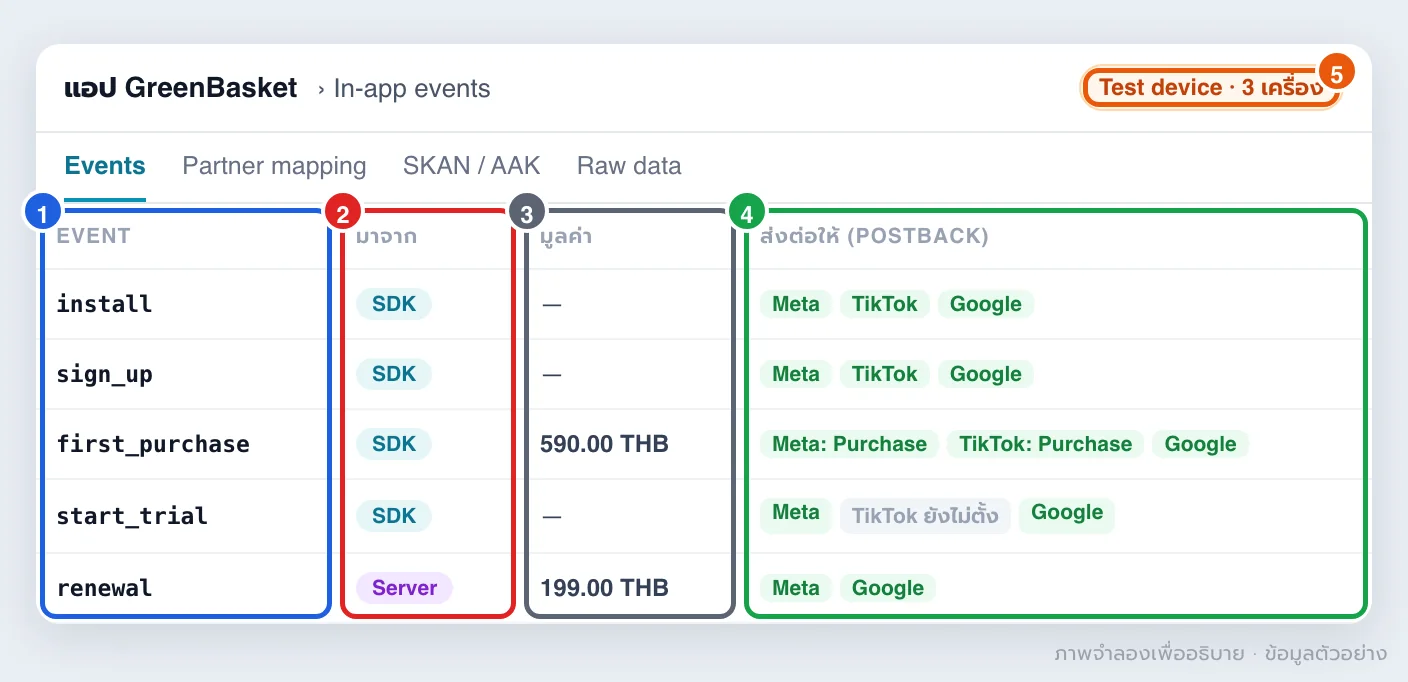Viewport: 1408px width, 682px height.
Task: Click the EVENT column header
Action: [93, 237]
